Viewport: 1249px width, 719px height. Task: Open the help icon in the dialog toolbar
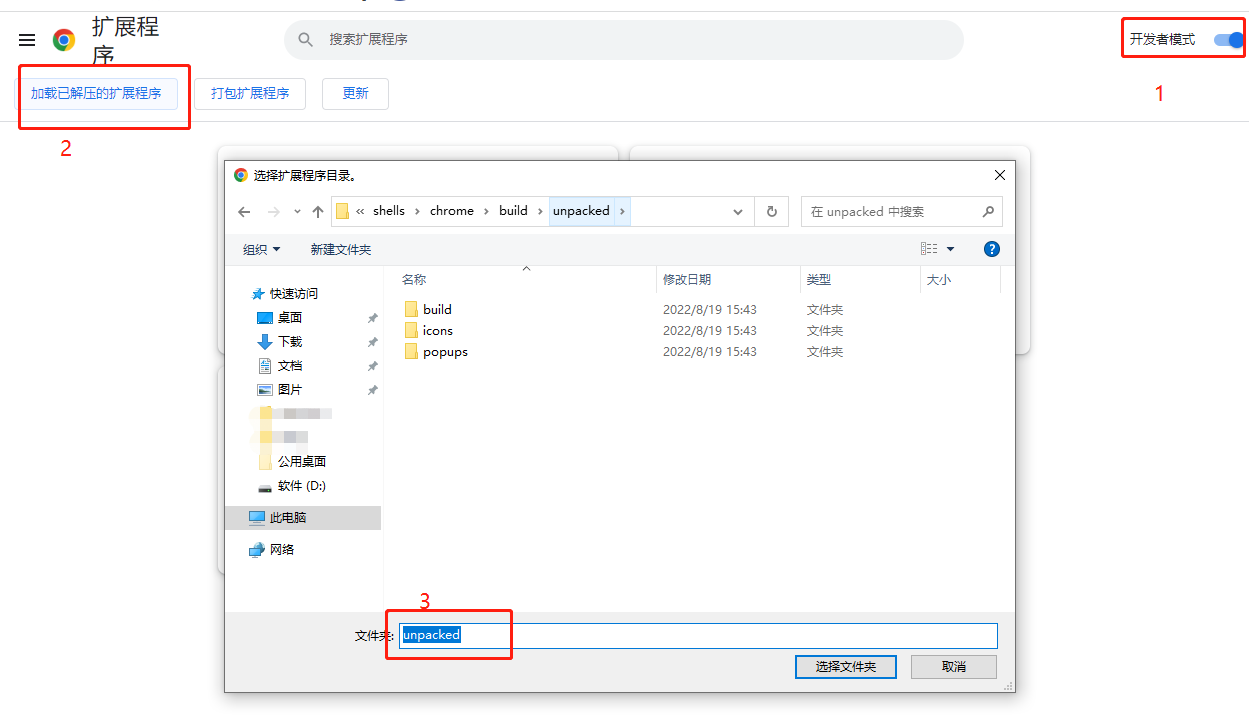coord(991,248)
